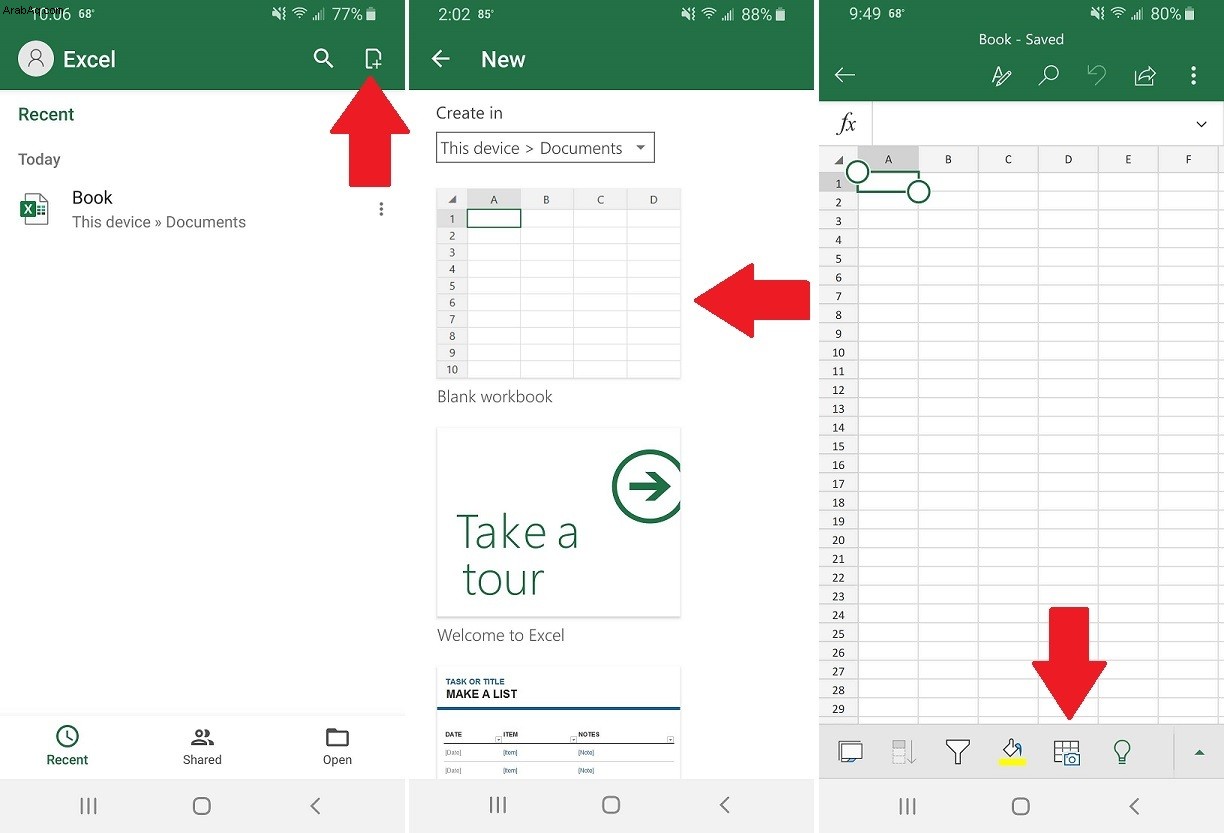Switch to the Shared tab
1224x833 pixels.
coord(202,746)
